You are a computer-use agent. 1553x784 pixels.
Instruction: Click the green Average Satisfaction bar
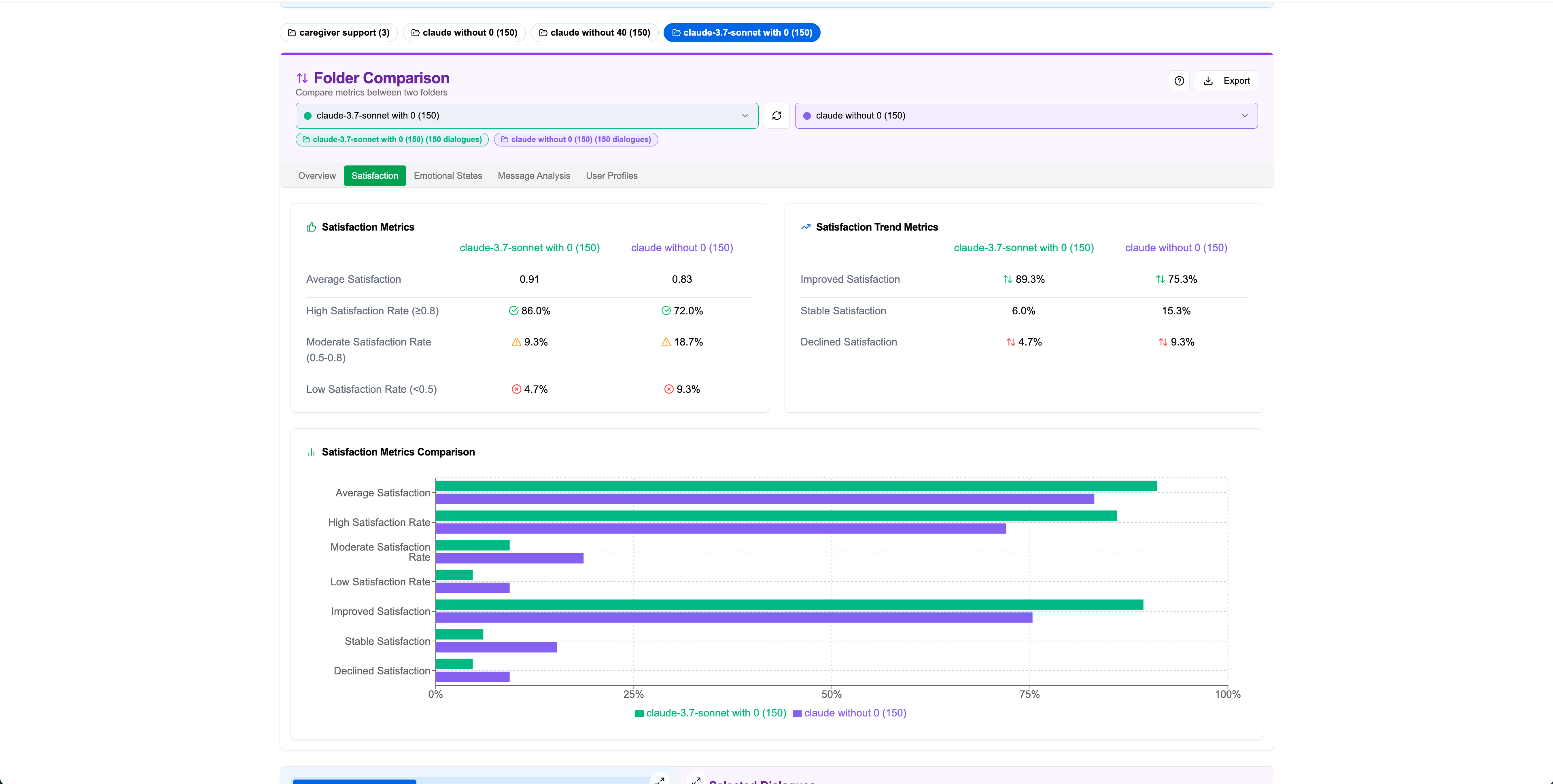pos(796,486)
